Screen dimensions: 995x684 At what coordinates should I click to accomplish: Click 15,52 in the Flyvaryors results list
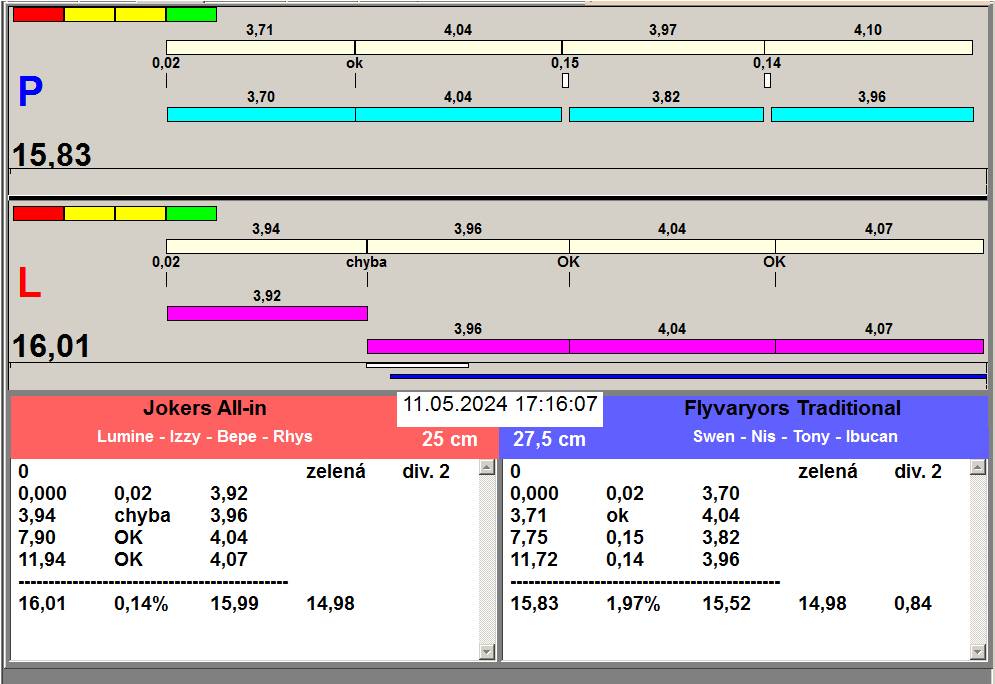pyautogui.click(x=726, y=603)
